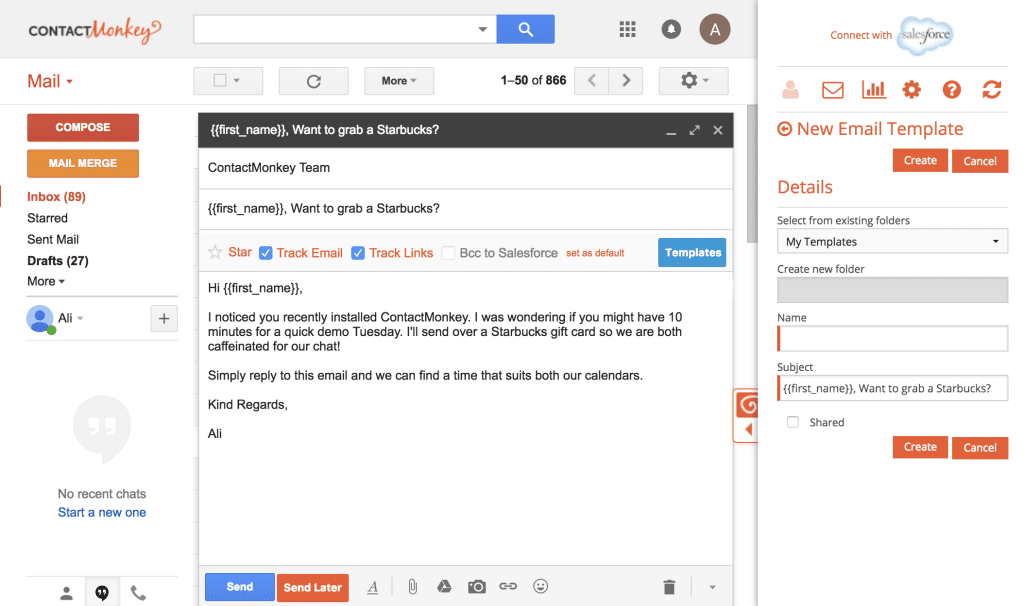Open the Starred folder
Image resolution: width=1024 pixels, height=606 pixels.
(x=47, y=218)
